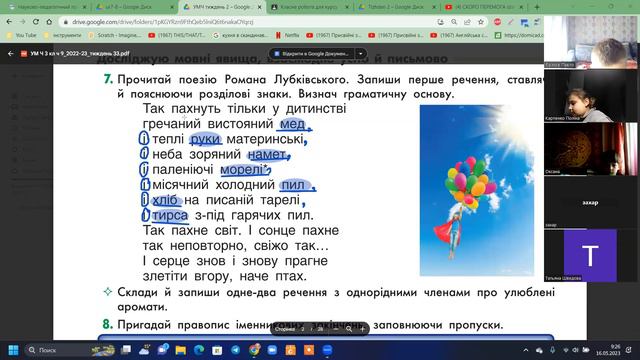Screen dimensions: 640x360
Task: Open the weather widget on taskbar
Action: point(144,350)
